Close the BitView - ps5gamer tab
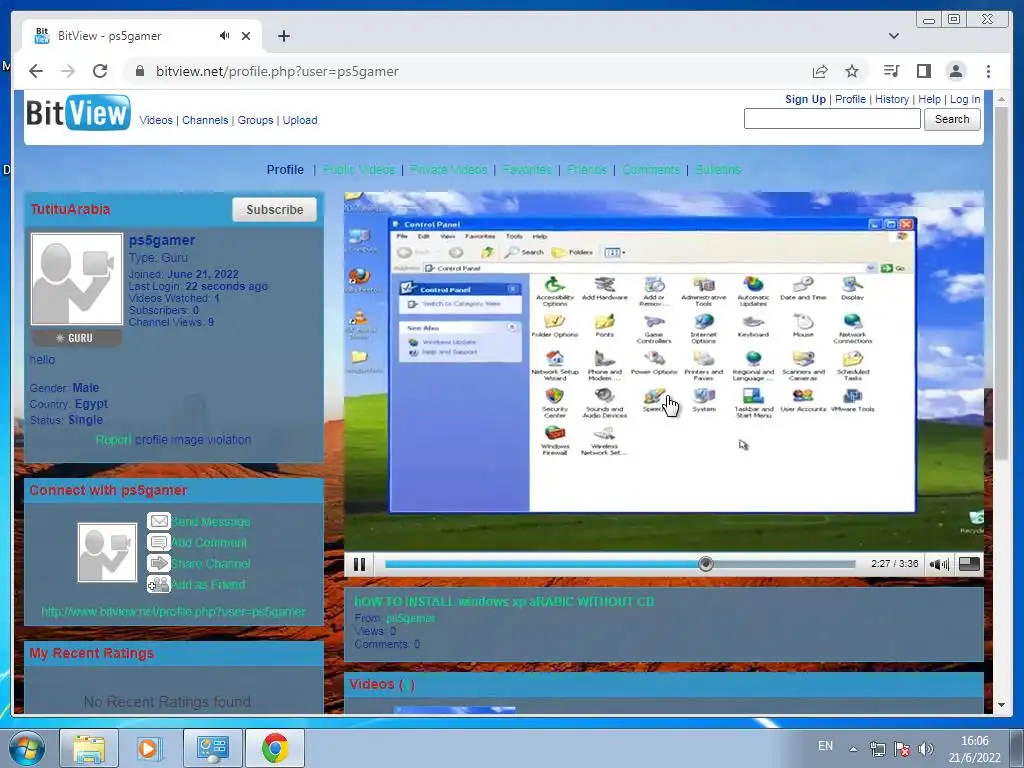Screen dimensions: 1024x768 [x=246, y=36]
